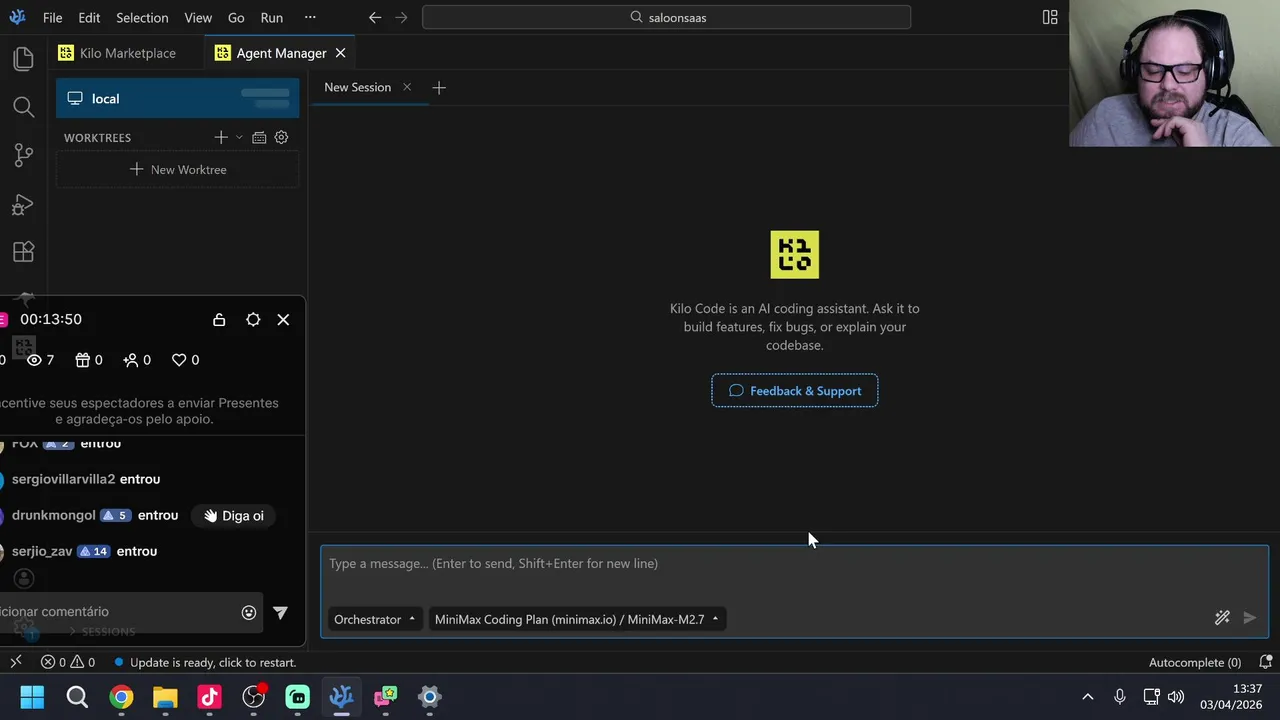Click username serjio_zav in chat

coord(42,551)
